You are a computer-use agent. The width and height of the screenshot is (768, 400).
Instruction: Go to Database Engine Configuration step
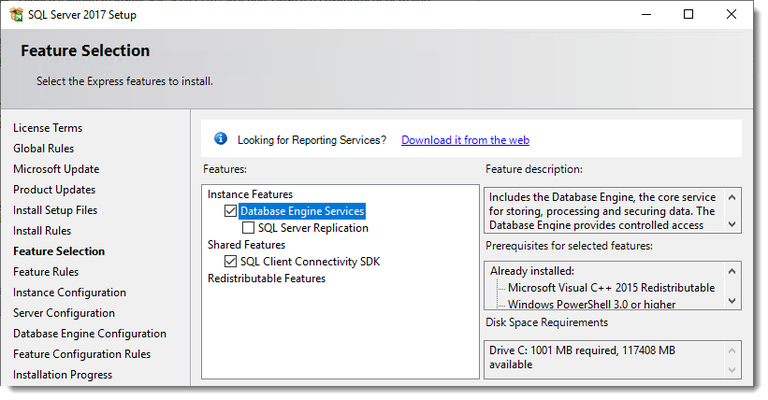pos(90,333)
